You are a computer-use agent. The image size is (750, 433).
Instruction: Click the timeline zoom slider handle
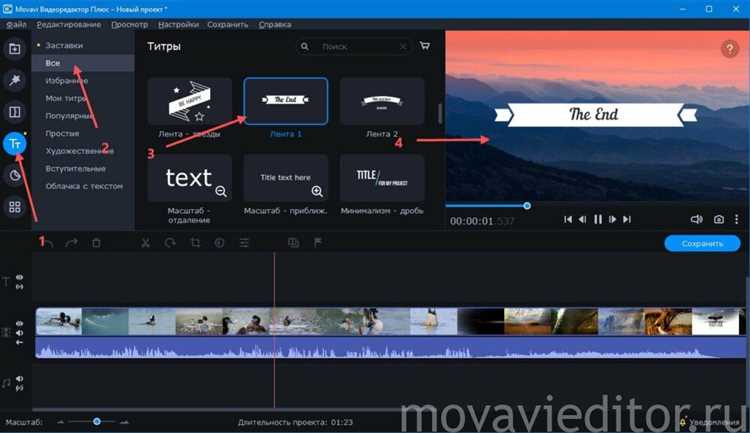[97, 422]
